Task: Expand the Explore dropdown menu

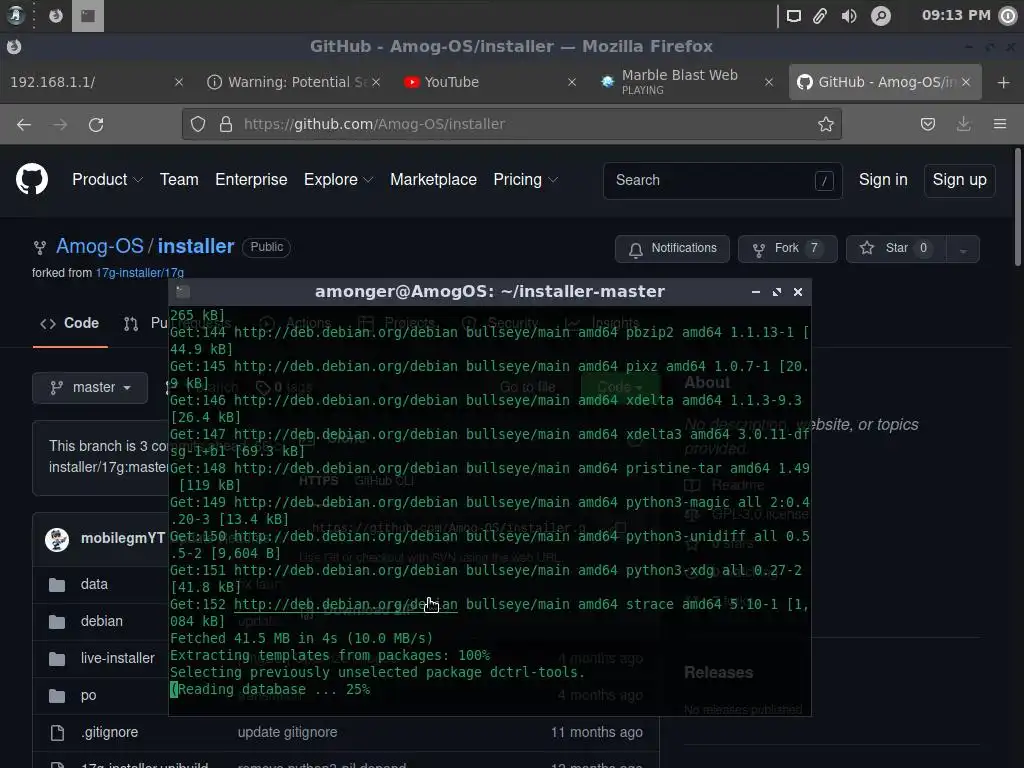Action: point(338,180)
